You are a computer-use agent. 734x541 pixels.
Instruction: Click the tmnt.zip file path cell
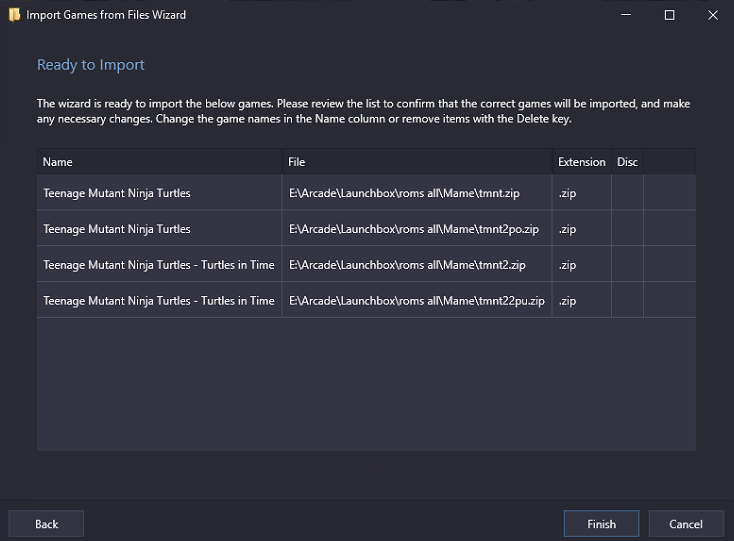pyautogui.click(x=417, y=193)
